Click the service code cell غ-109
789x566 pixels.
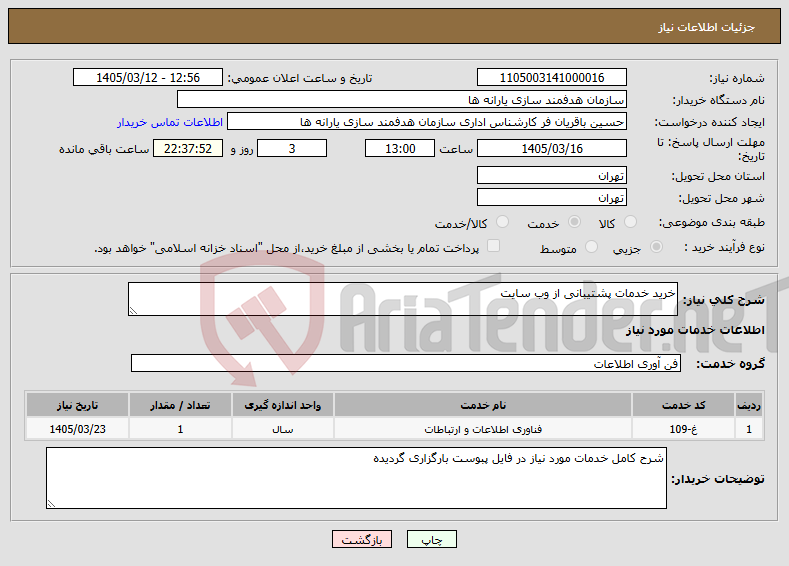tap(683, 429)
